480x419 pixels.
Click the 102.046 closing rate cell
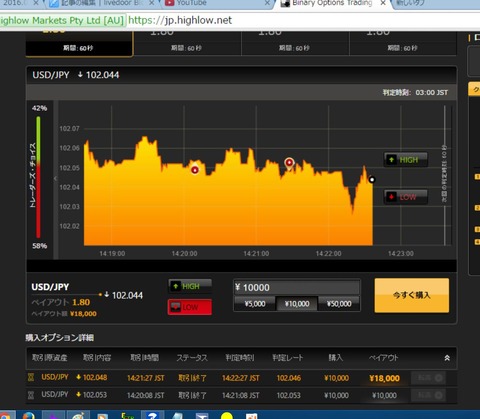coord(289,378)
